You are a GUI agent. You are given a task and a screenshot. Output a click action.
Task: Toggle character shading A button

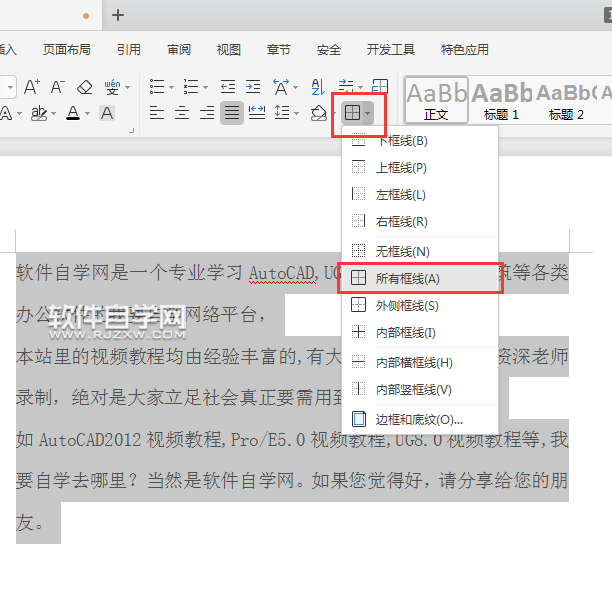coord(107,113)
